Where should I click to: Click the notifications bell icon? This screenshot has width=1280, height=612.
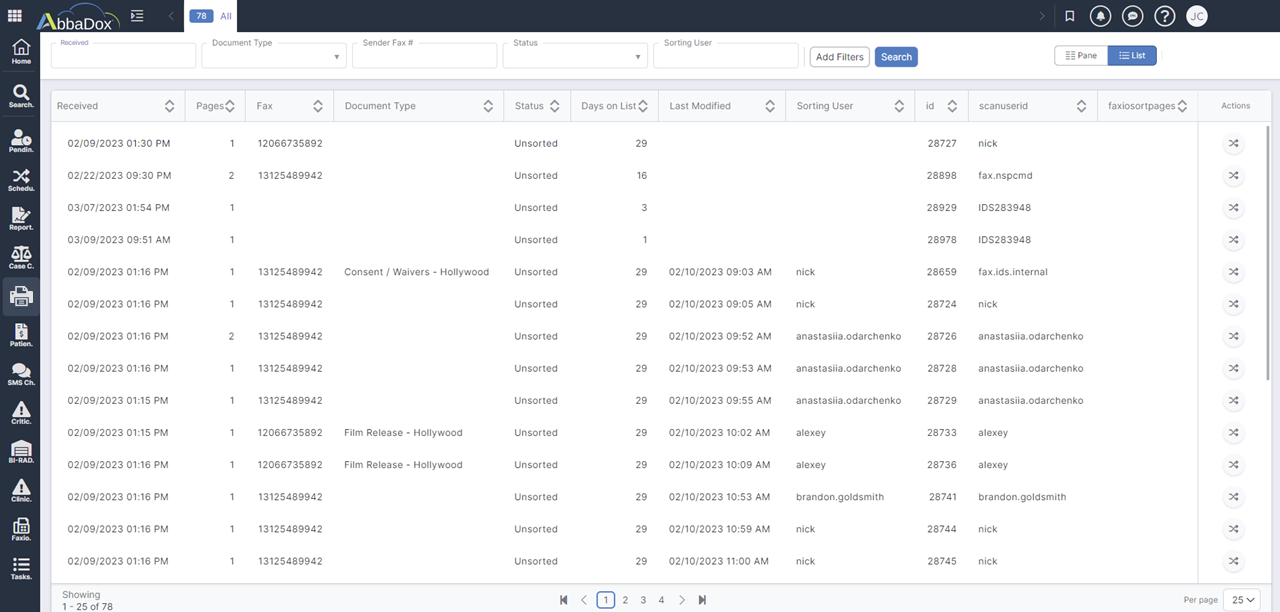tap(1100, 15)
